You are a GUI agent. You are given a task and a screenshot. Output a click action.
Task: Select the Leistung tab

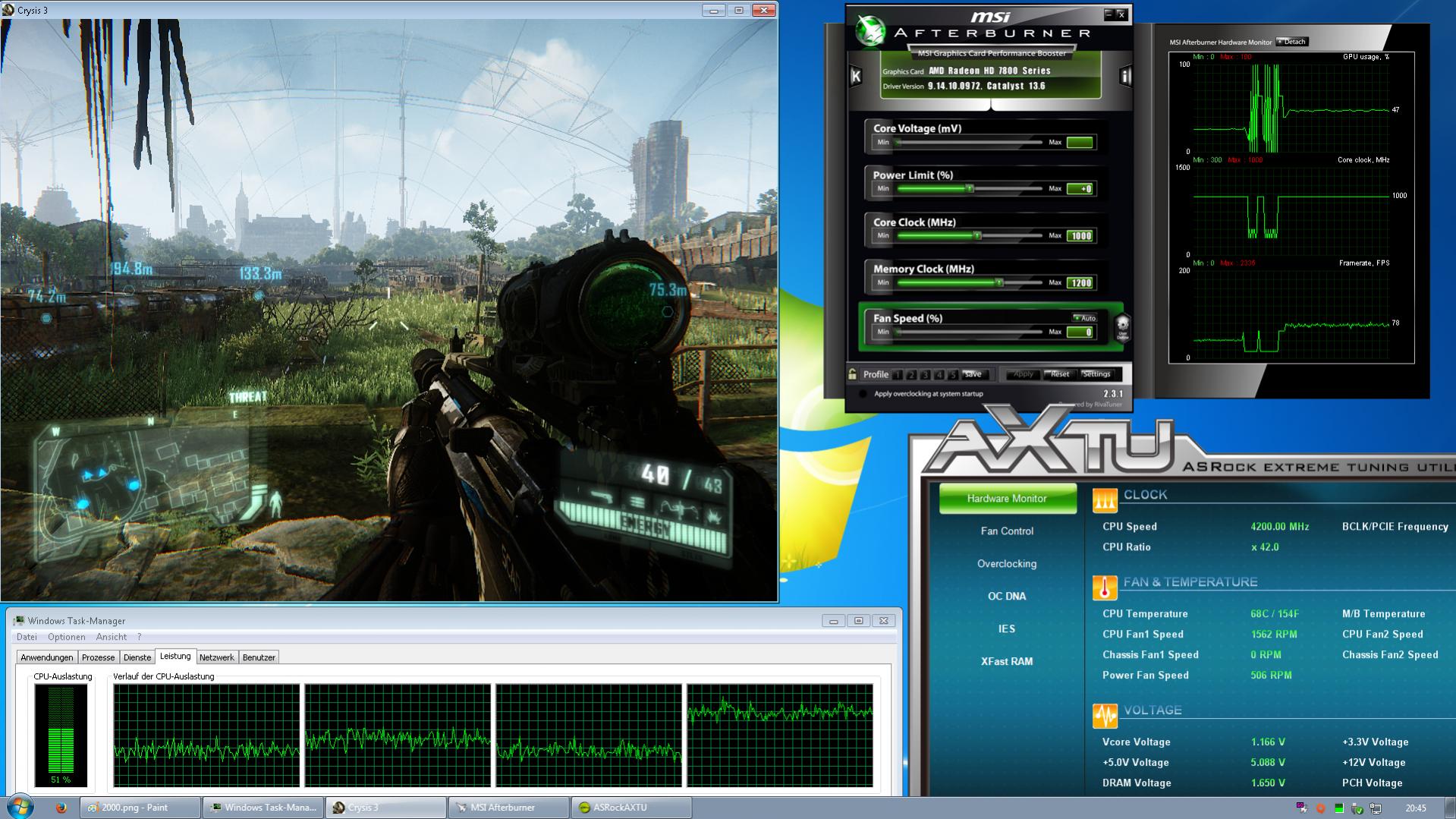(175, 657)
